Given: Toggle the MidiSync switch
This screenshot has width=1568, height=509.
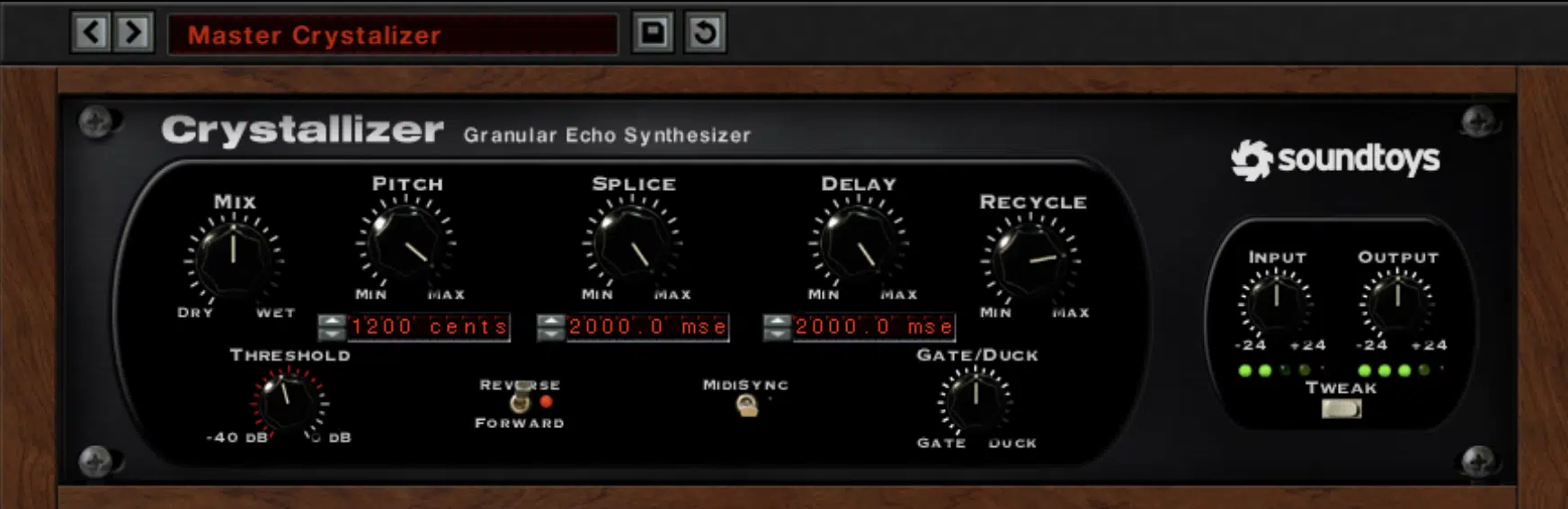Looking at the screenshot, I should pyautogui.click(x=746, y=406).
